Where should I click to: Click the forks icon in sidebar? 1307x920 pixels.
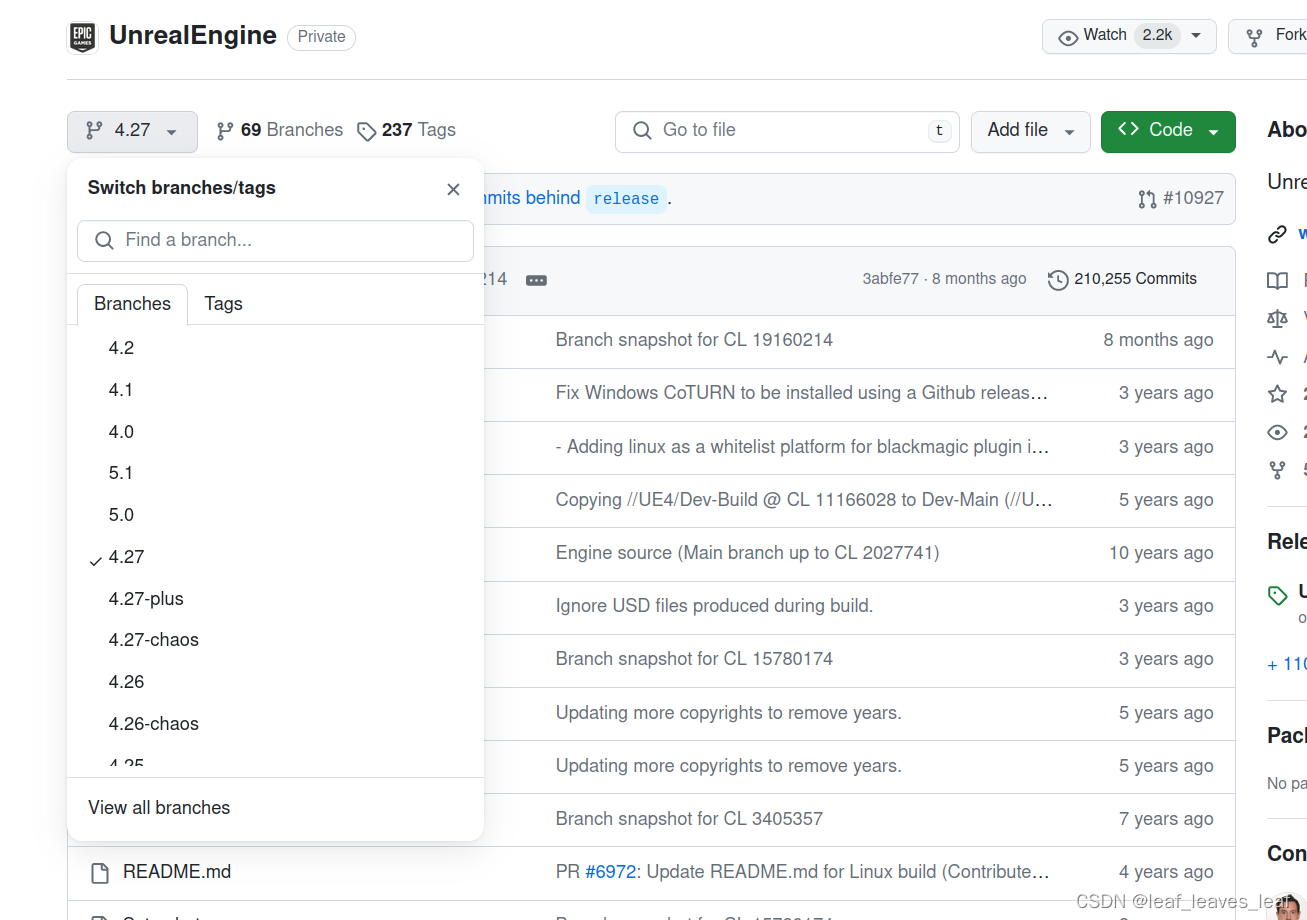pos(1277,469)
